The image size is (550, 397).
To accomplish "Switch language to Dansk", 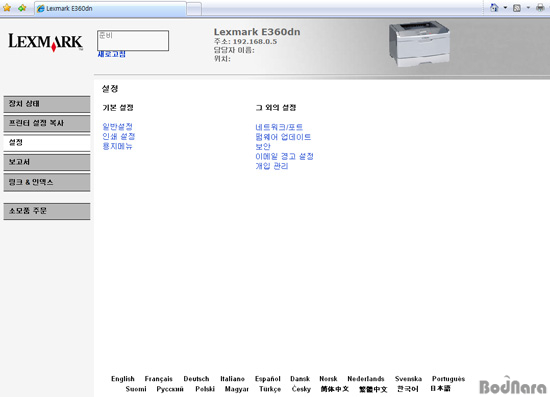I will tap(300, 379).
